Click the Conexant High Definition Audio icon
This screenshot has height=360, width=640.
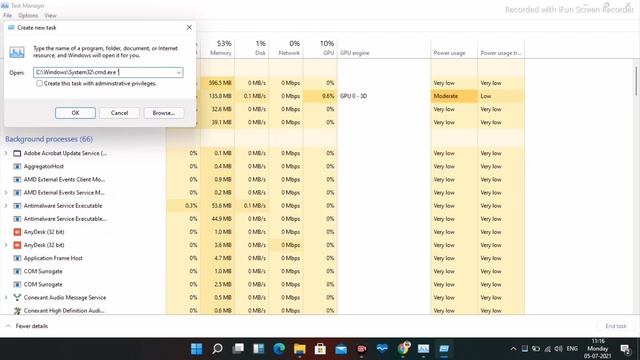(x=17, y=311)
